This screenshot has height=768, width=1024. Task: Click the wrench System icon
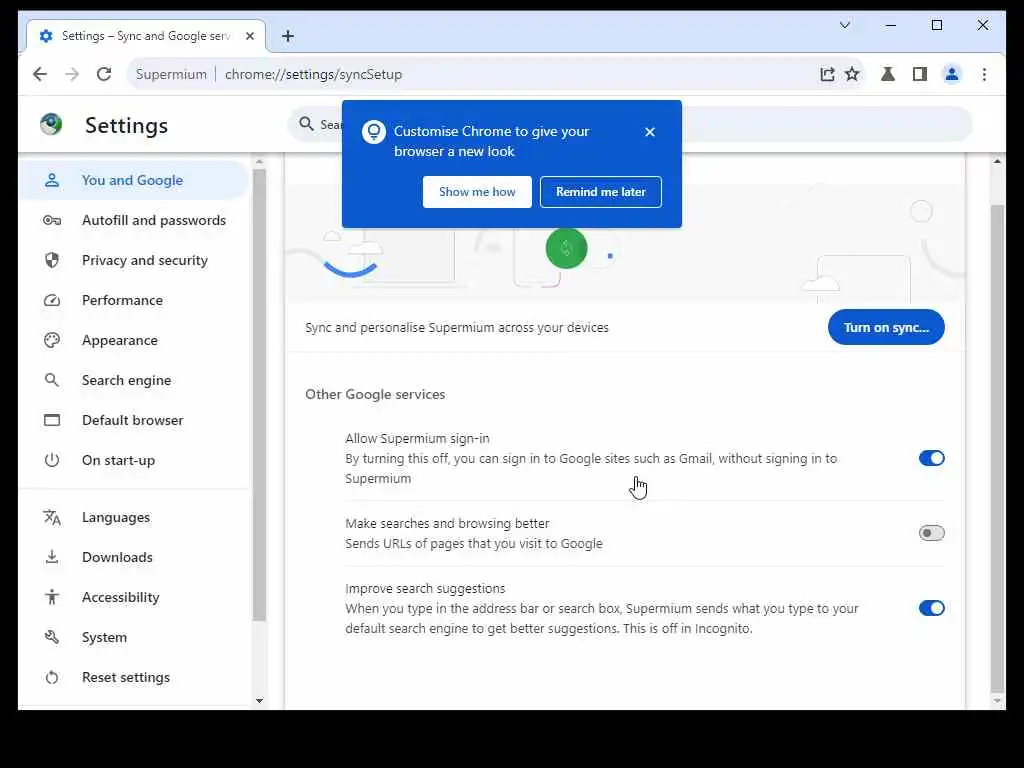(52, 637)
